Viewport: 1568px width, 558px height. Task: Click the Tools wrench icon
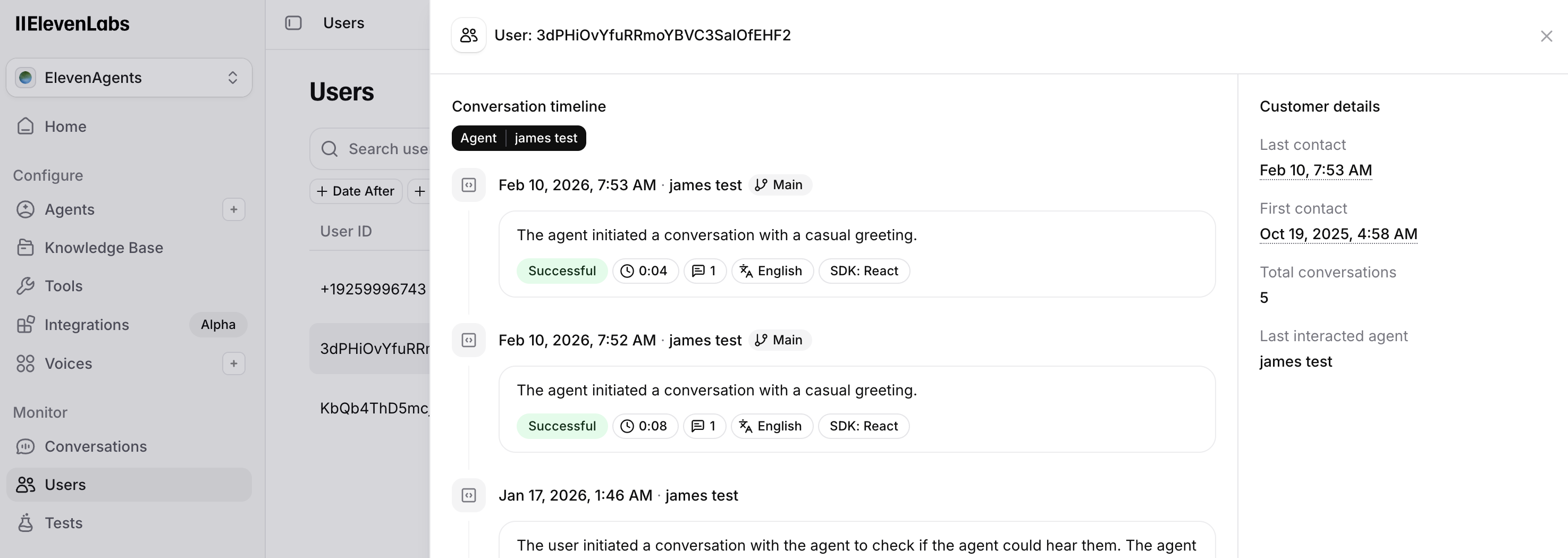(25, 286)
